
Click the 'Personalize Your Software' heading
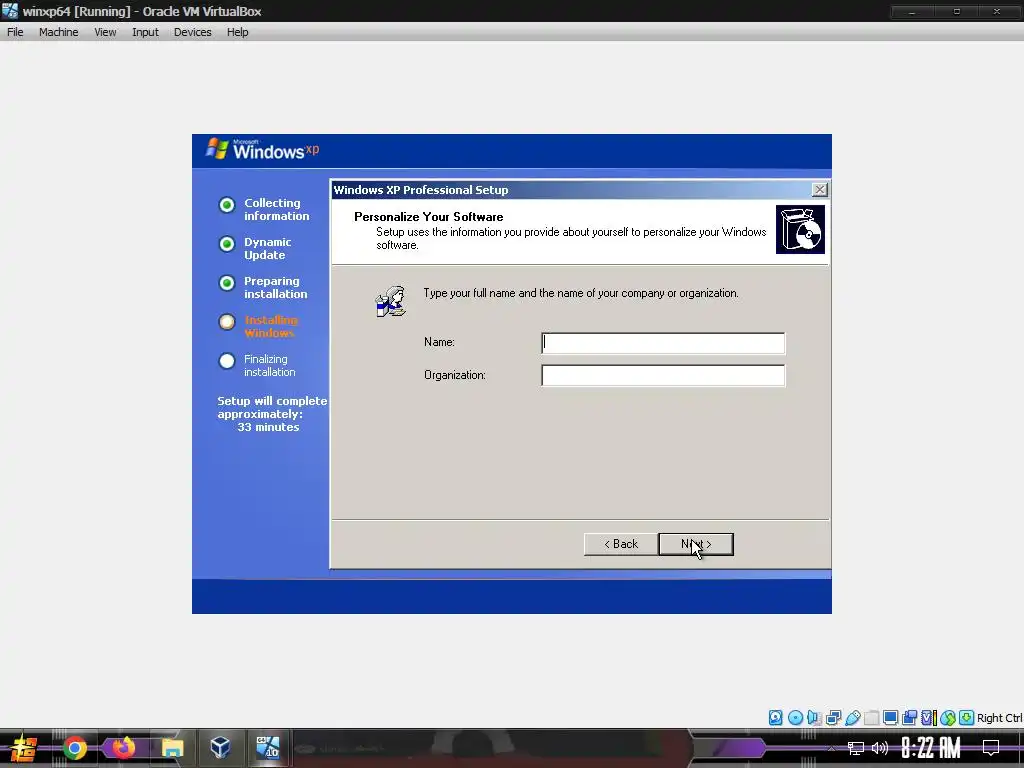[428, 217]
